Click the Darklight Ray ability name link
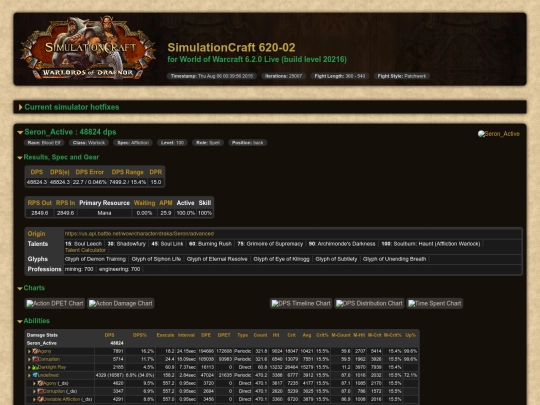The height and width of the screenshot is (405, 540). coord(52,367)
